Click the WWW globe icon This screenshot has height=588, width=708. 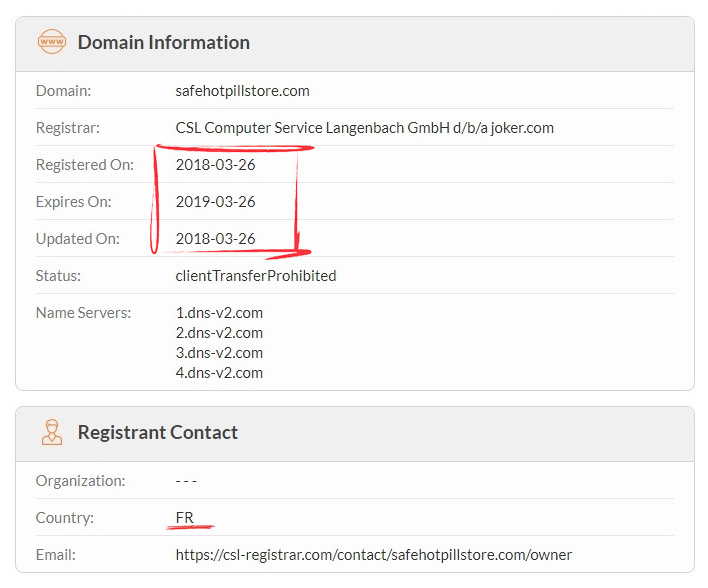pyautogui.click(x=50, y=42)
